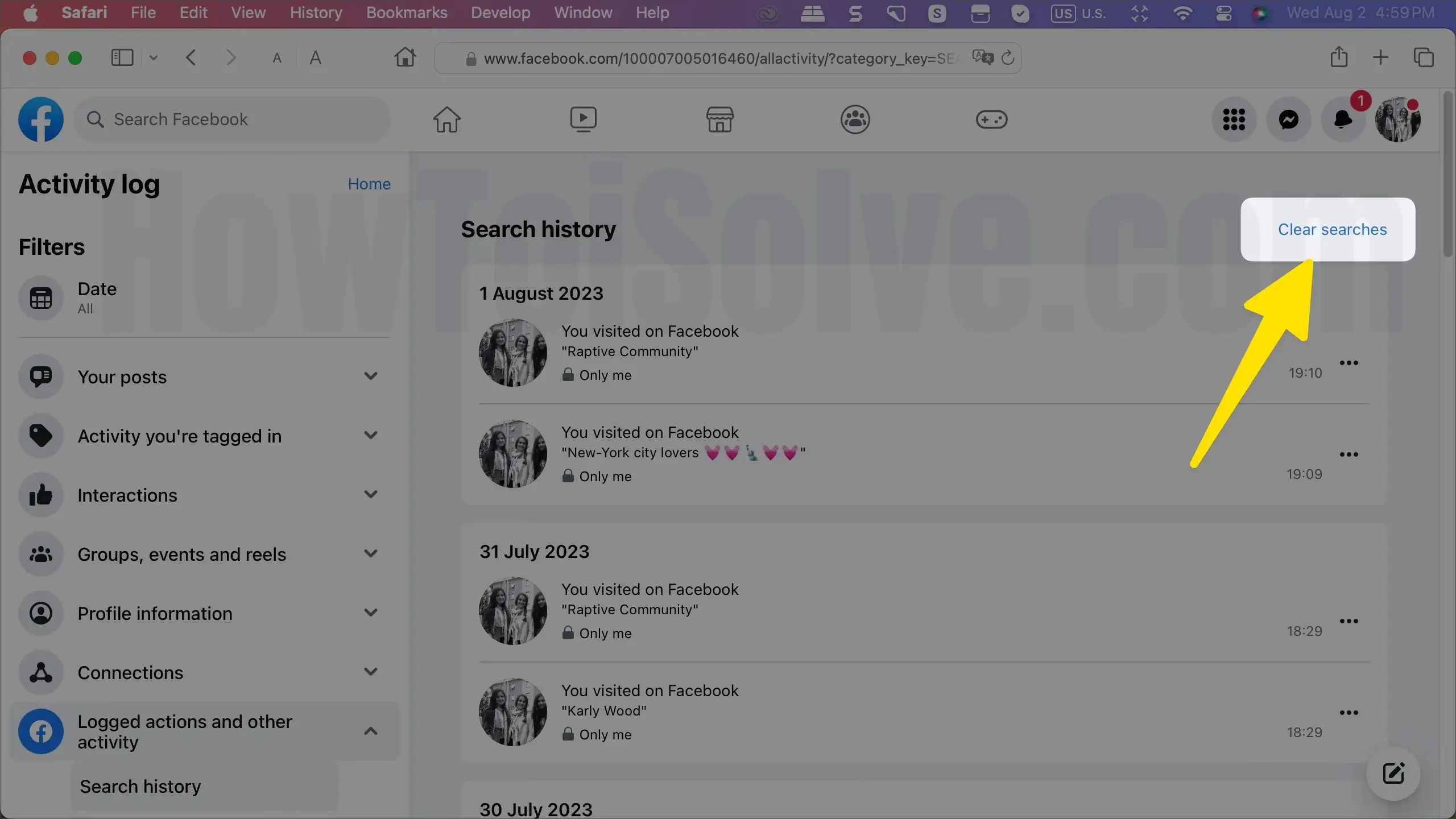Increase text size with large A
1456x819 pixels.
(x=316, y=57)
